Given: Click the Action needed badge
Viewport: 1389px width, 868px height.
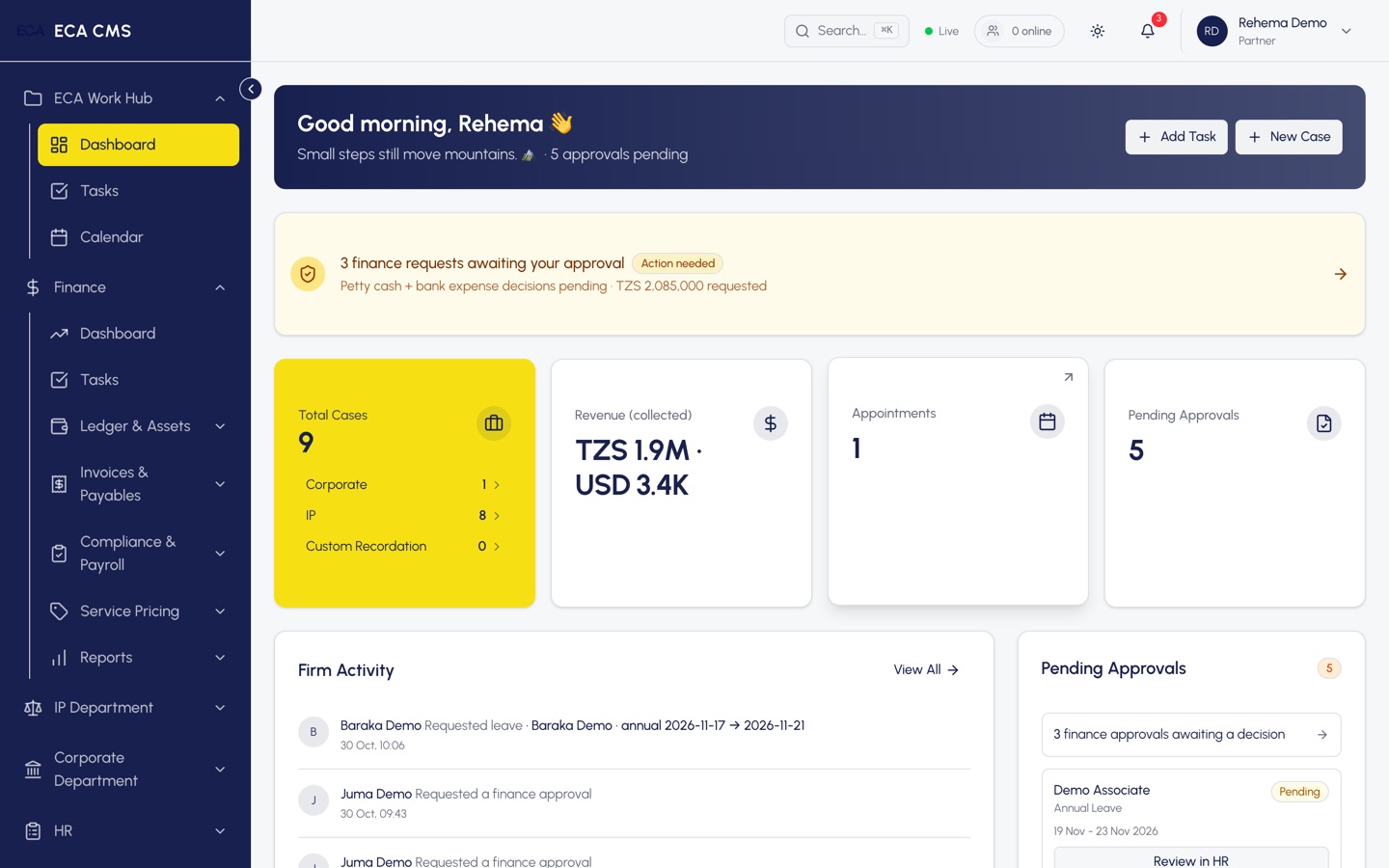Looking at the screenshot, I should [678, 263].
